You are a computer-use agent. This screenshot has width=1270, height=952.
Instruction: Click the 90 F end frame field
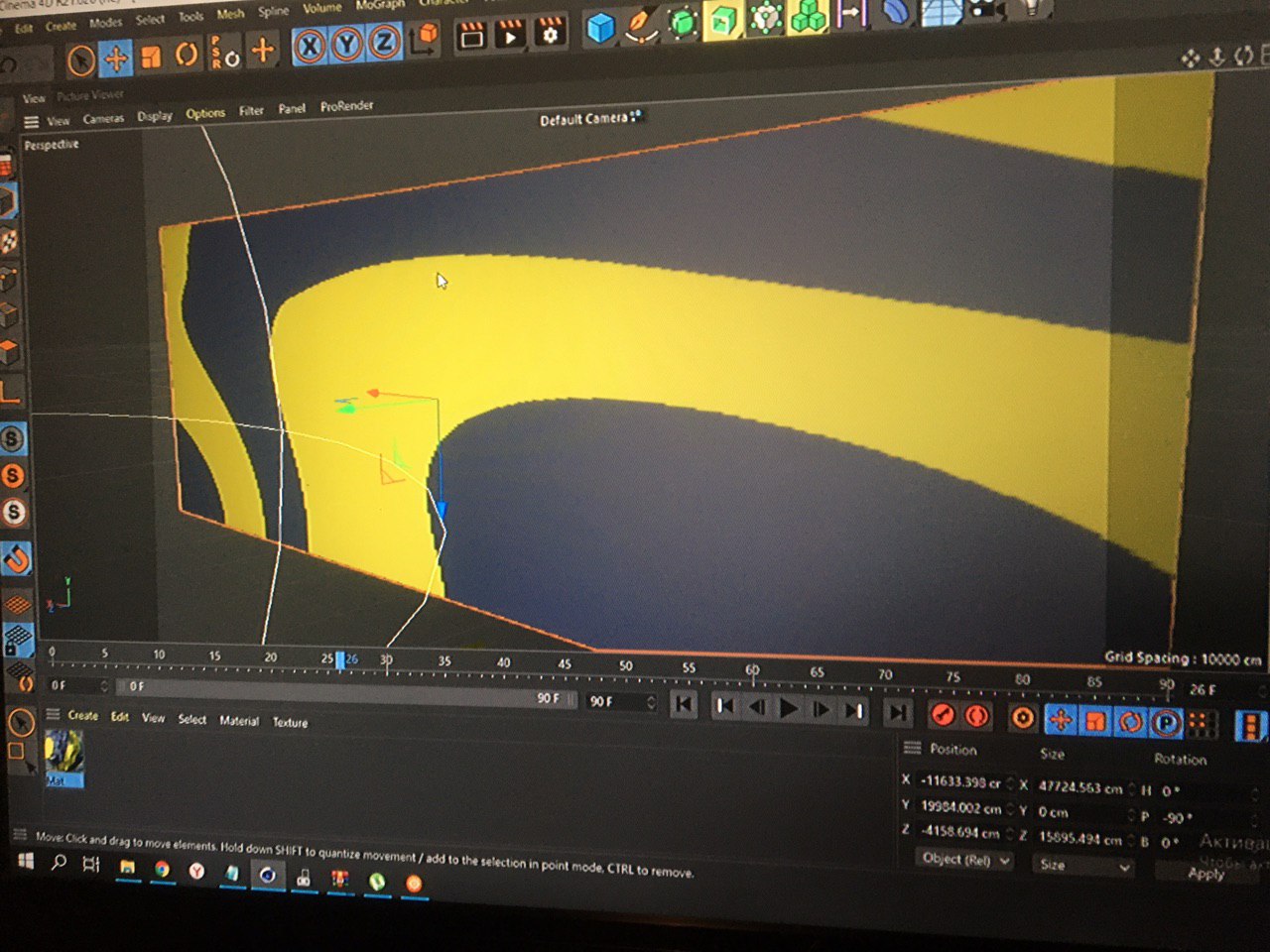(620, 701)
